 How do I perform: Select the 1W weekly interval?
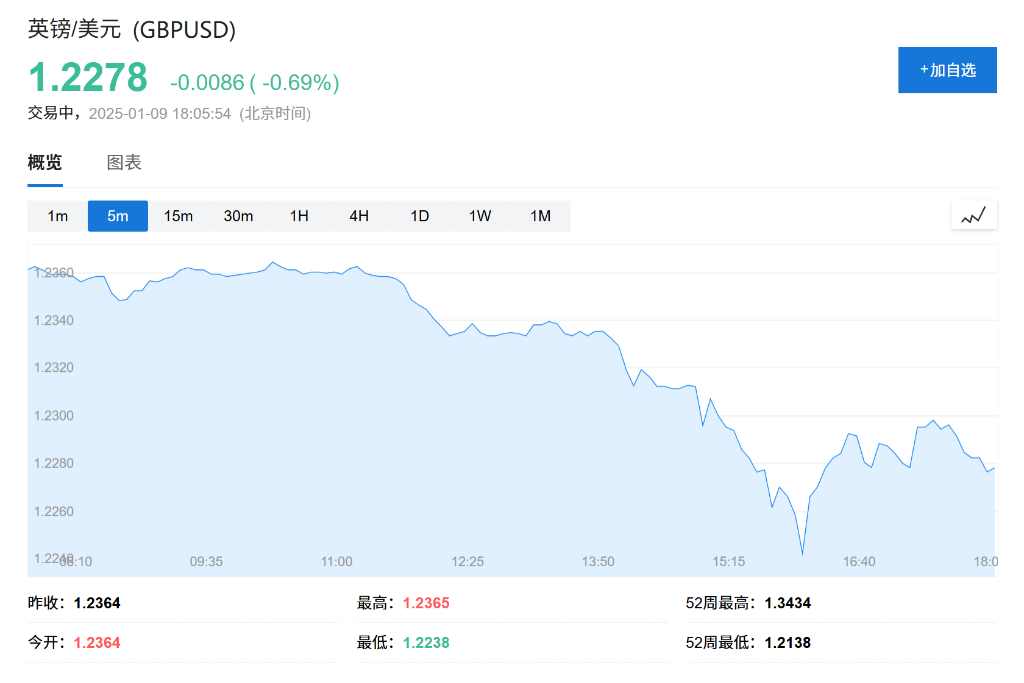point(480,216)
